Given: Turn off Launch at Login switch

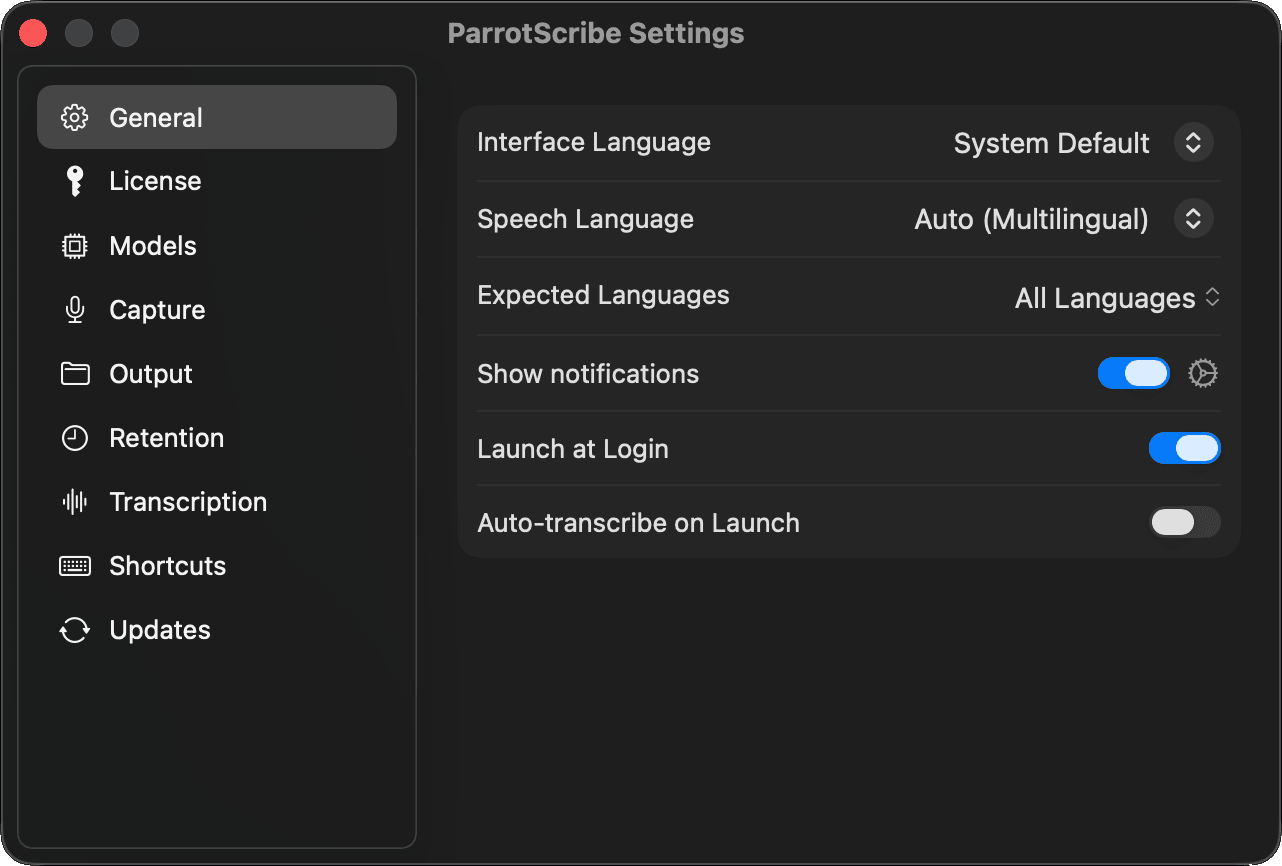Looking at the screenshot, I should pyautogui.click(x=1184, y=449).
